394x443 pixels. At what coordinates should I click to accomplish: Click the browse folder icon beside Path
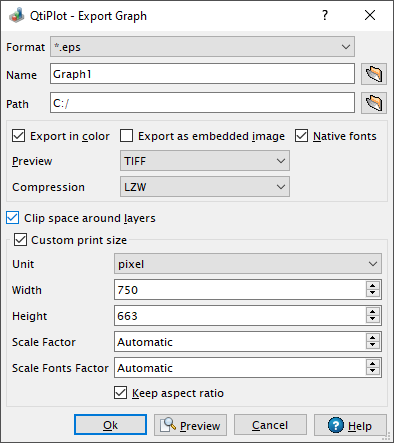click(374, 103)
